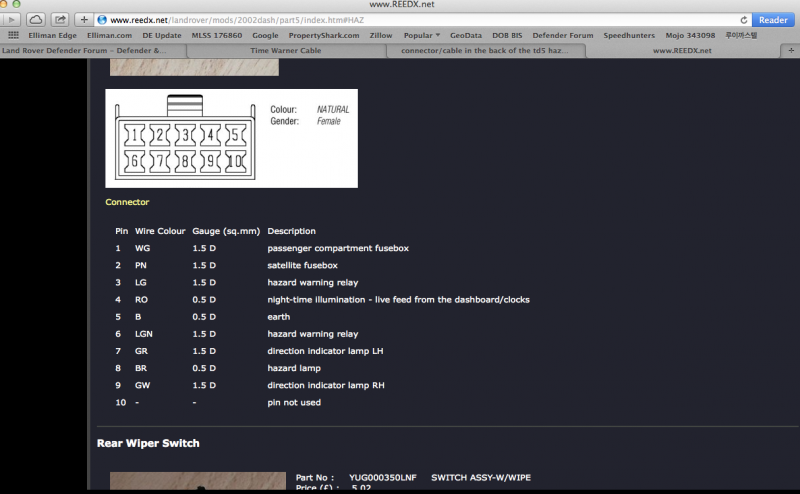The width and height of the screenshot is (800, 494).
Task: Click part number YUG000350LNF
Action: 383,478
